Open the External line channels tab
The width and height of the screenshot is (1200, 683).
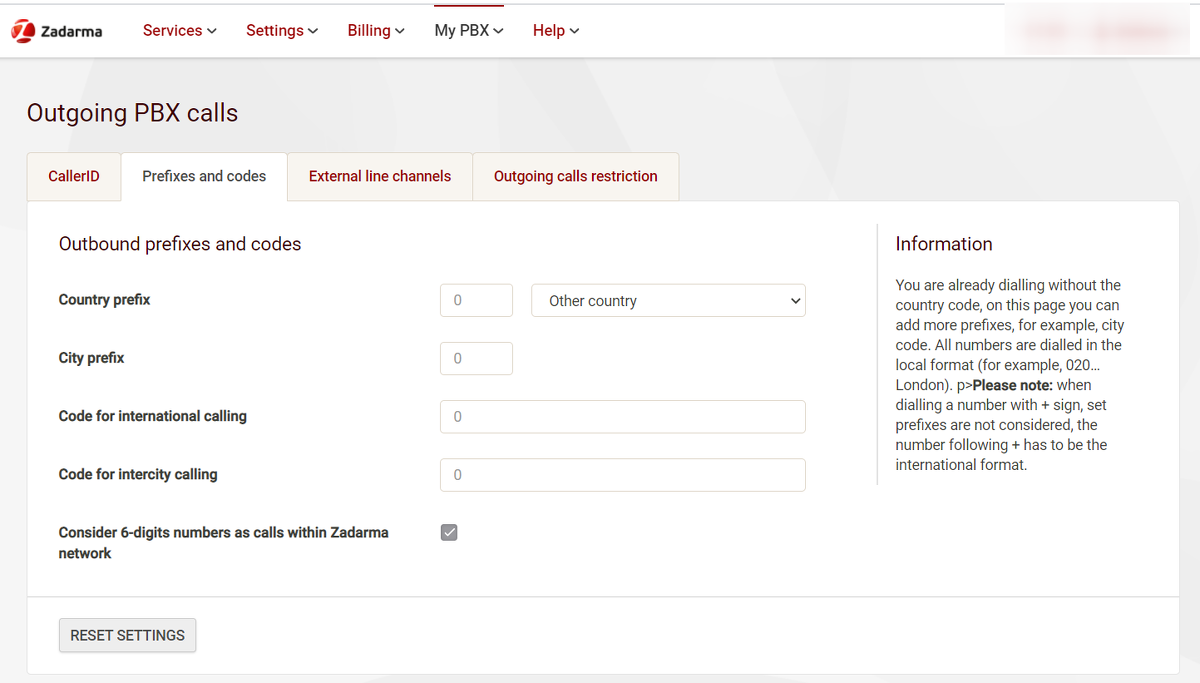click(x=380, y=177)
